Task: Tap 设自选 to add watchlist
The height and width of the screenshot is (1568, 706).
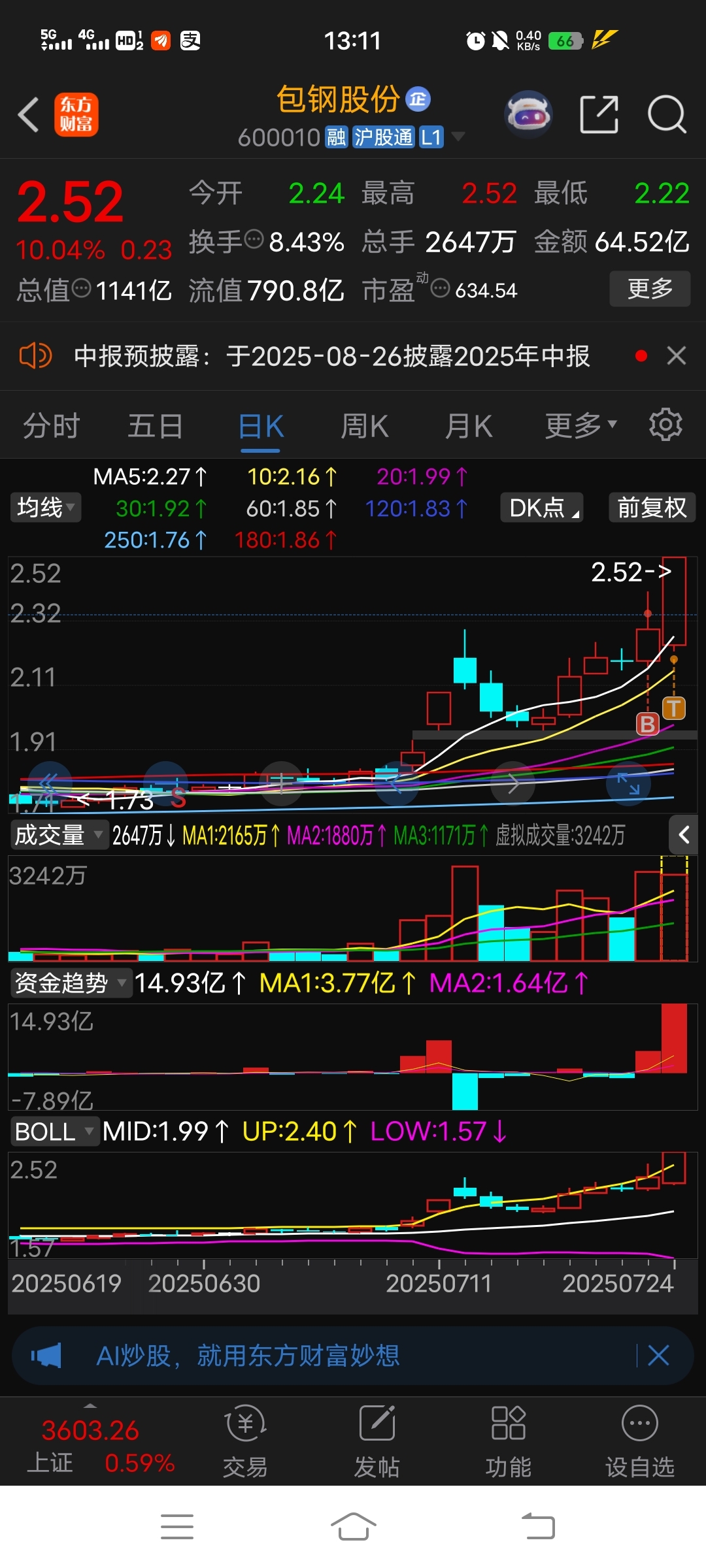Action: pyautogui.click(x=640, y=1441)
